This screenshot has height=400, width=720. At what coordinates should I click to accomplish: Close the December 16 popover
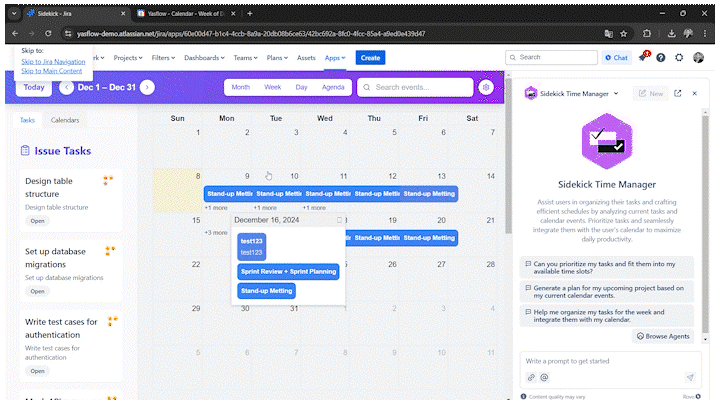(339, 220)
